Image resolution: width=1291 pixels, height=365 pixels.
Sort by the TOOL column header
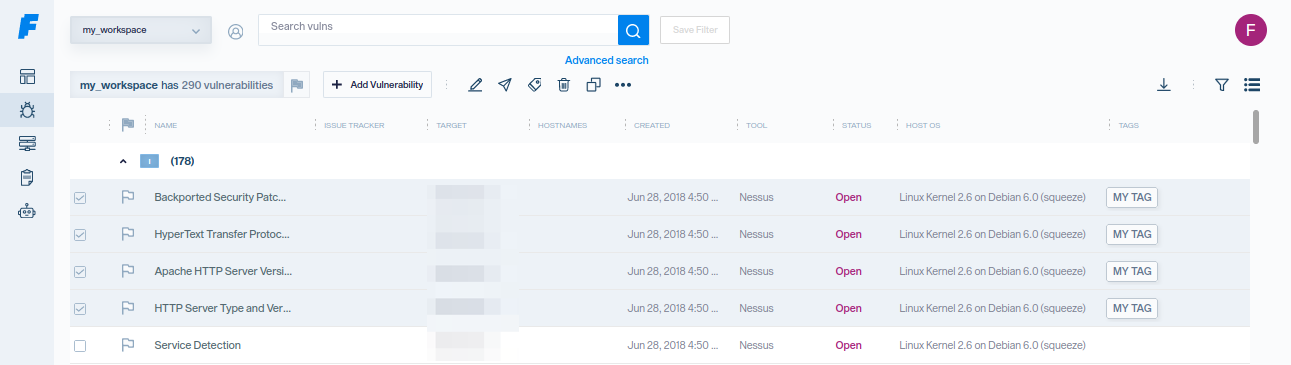pos(756,125)
